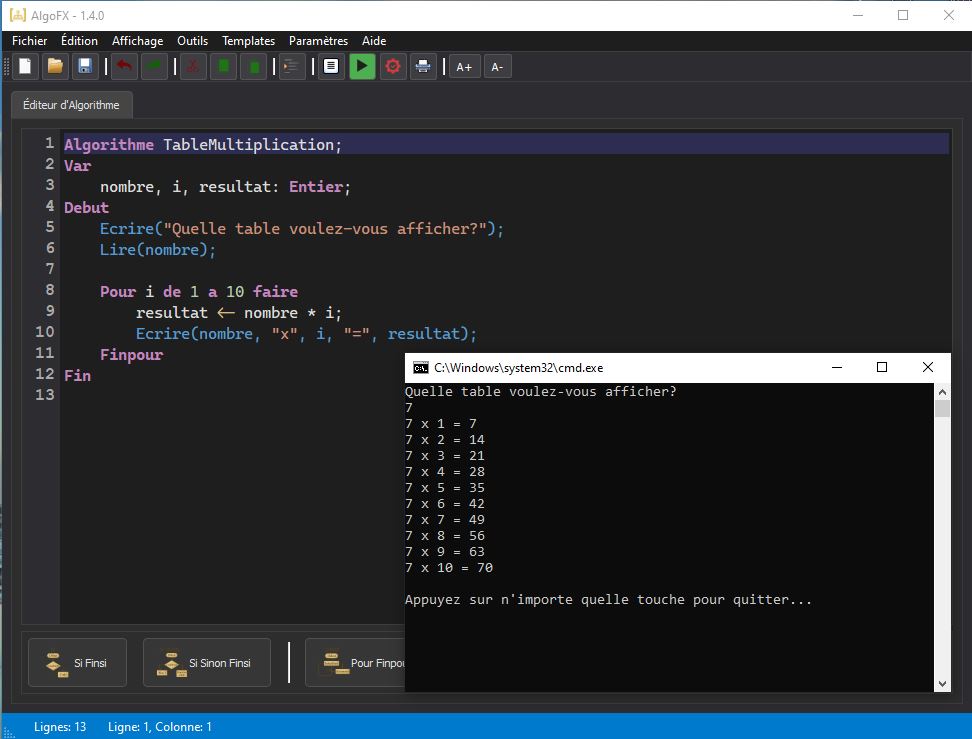Viewport: 972px width, 739px height.
Task: Click the Ecrire "Quelle table voulez-vous afficher?" line
Action: click(302, 229)
